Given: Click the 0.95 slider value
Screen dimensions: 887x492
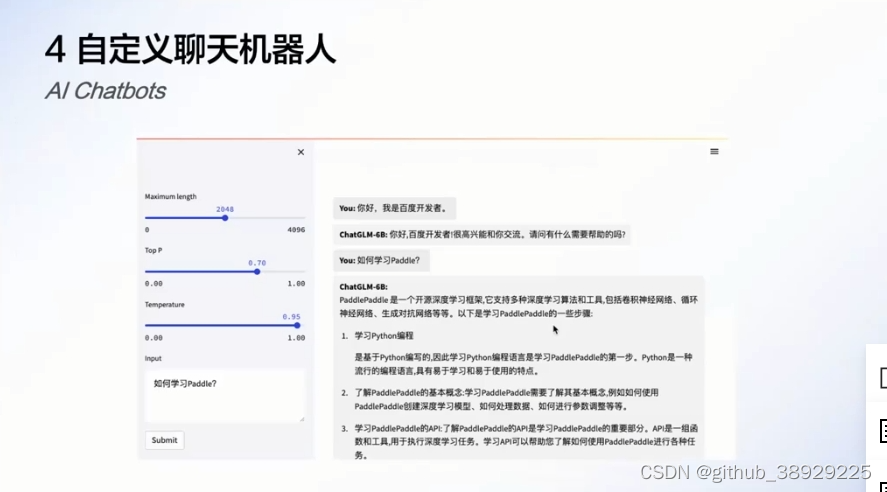Looking at the screenshot, I should [x=291, y=316].
